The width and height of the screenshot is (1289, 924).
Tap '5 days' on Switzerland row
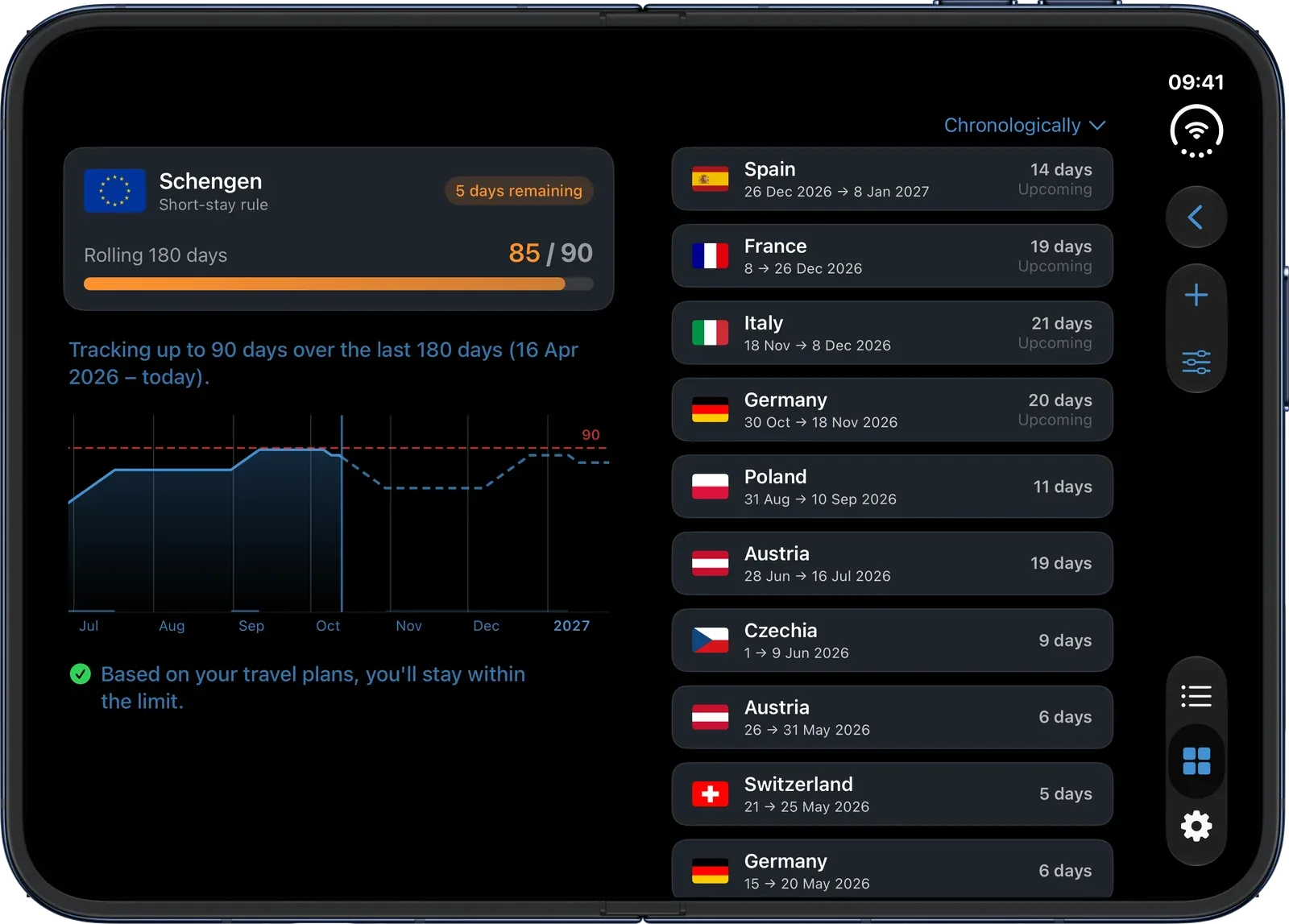pos(1065,794)
